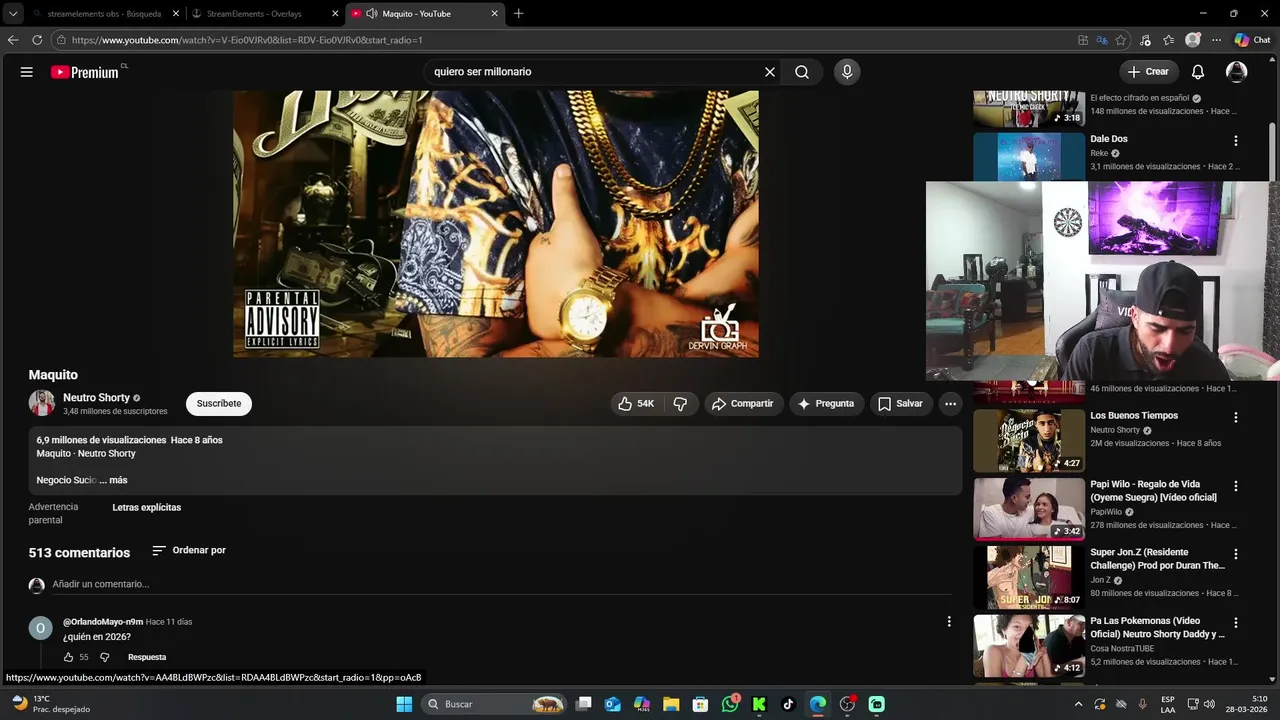1280x720 pixels.
Task: Open the Crear menu
Action: [x=1148, y=72]
